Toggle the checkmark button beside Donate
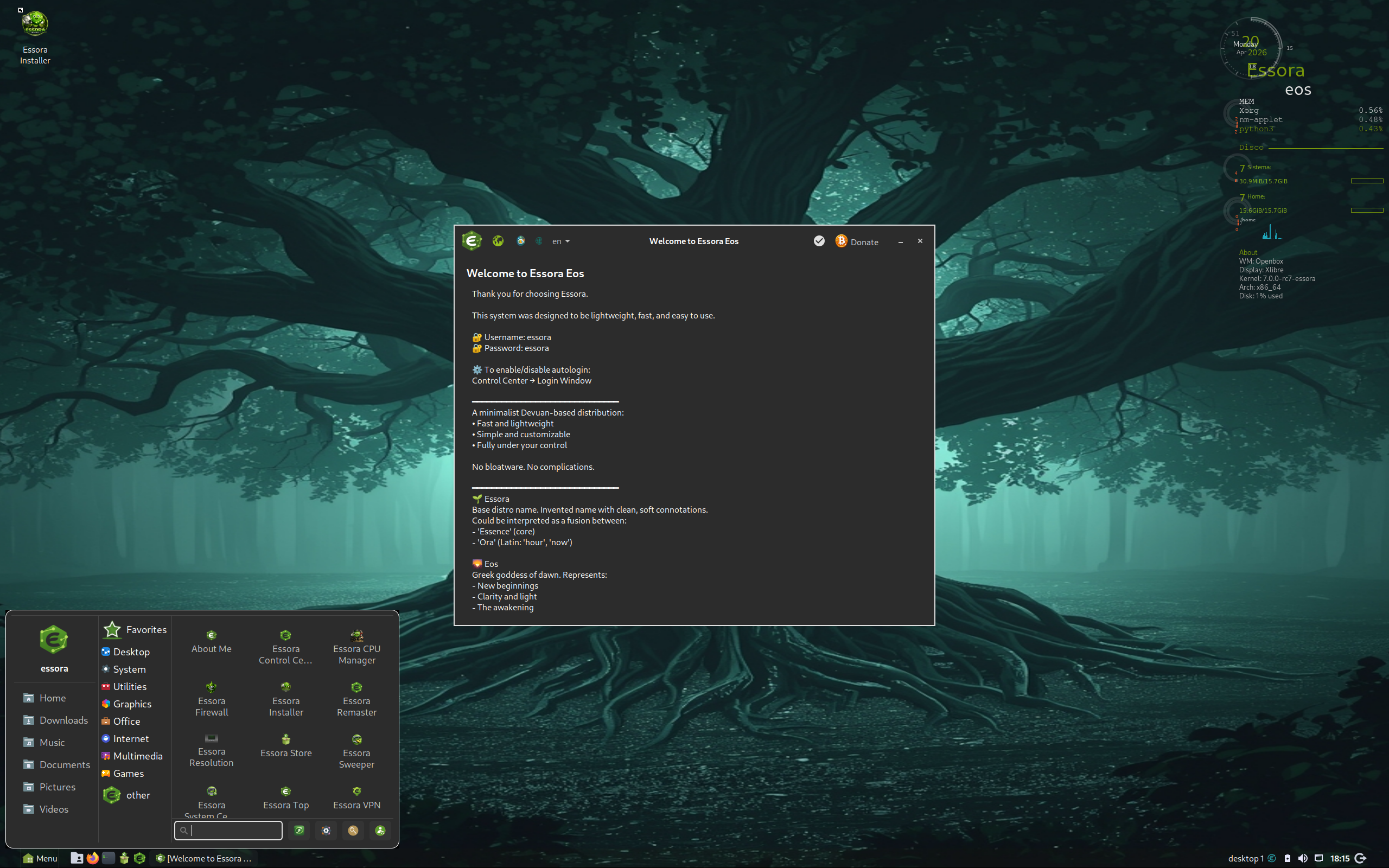This screenshot has width=1389, height=868. [819, 241]
